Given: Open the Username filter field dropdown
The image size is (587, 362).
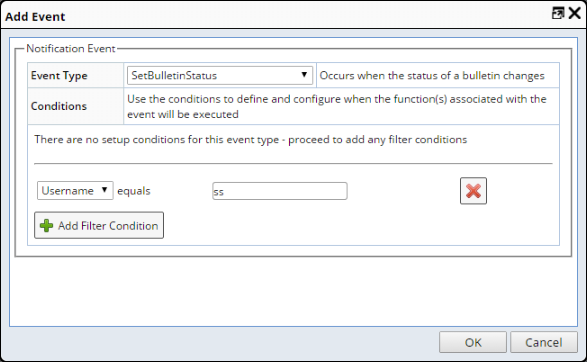Looking at the screenshot, I should [x=75, y=191].
